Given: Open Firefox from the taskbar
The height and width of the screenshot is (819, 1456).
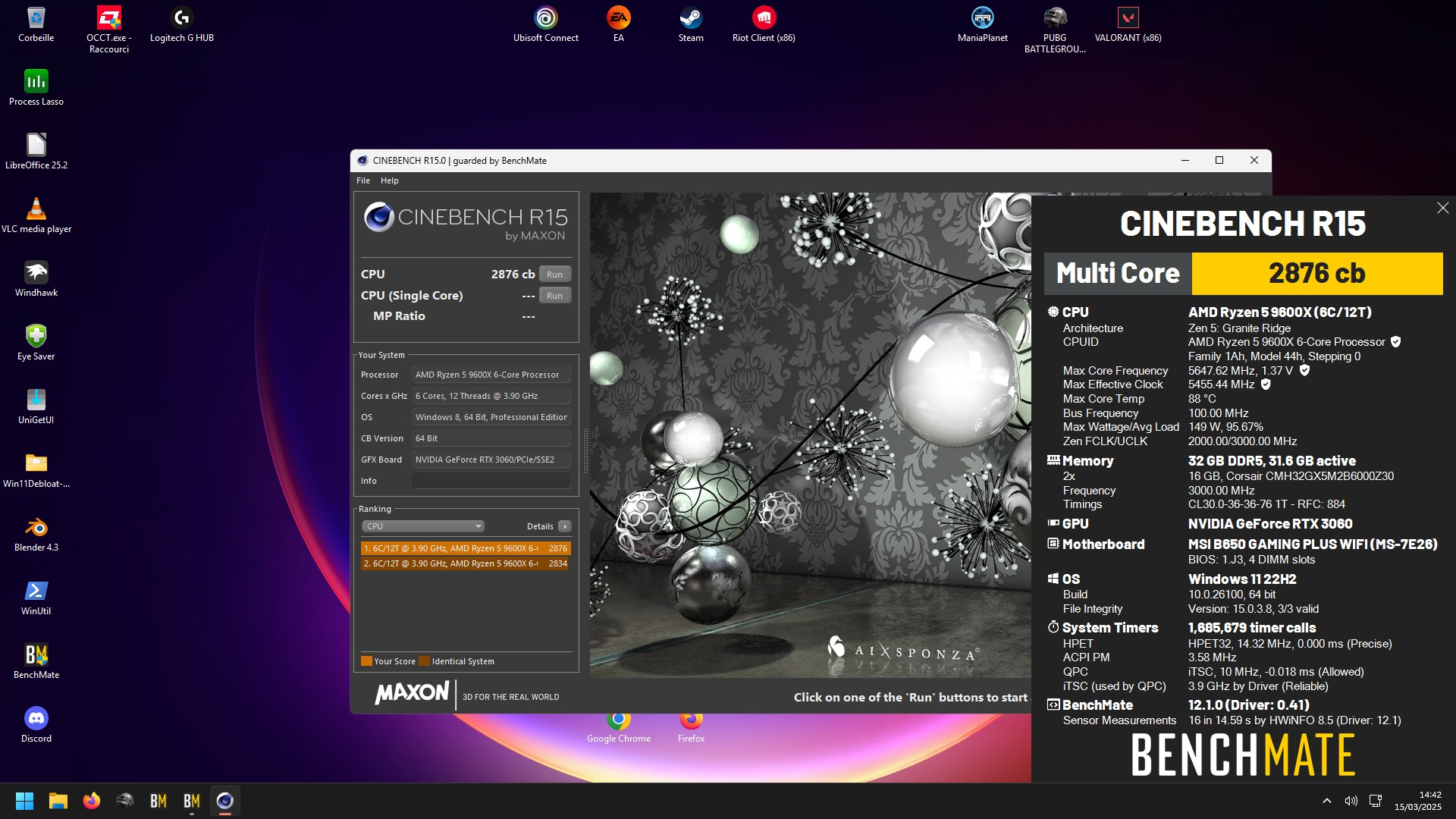Looking at the screenshot, I should (92, 801).
